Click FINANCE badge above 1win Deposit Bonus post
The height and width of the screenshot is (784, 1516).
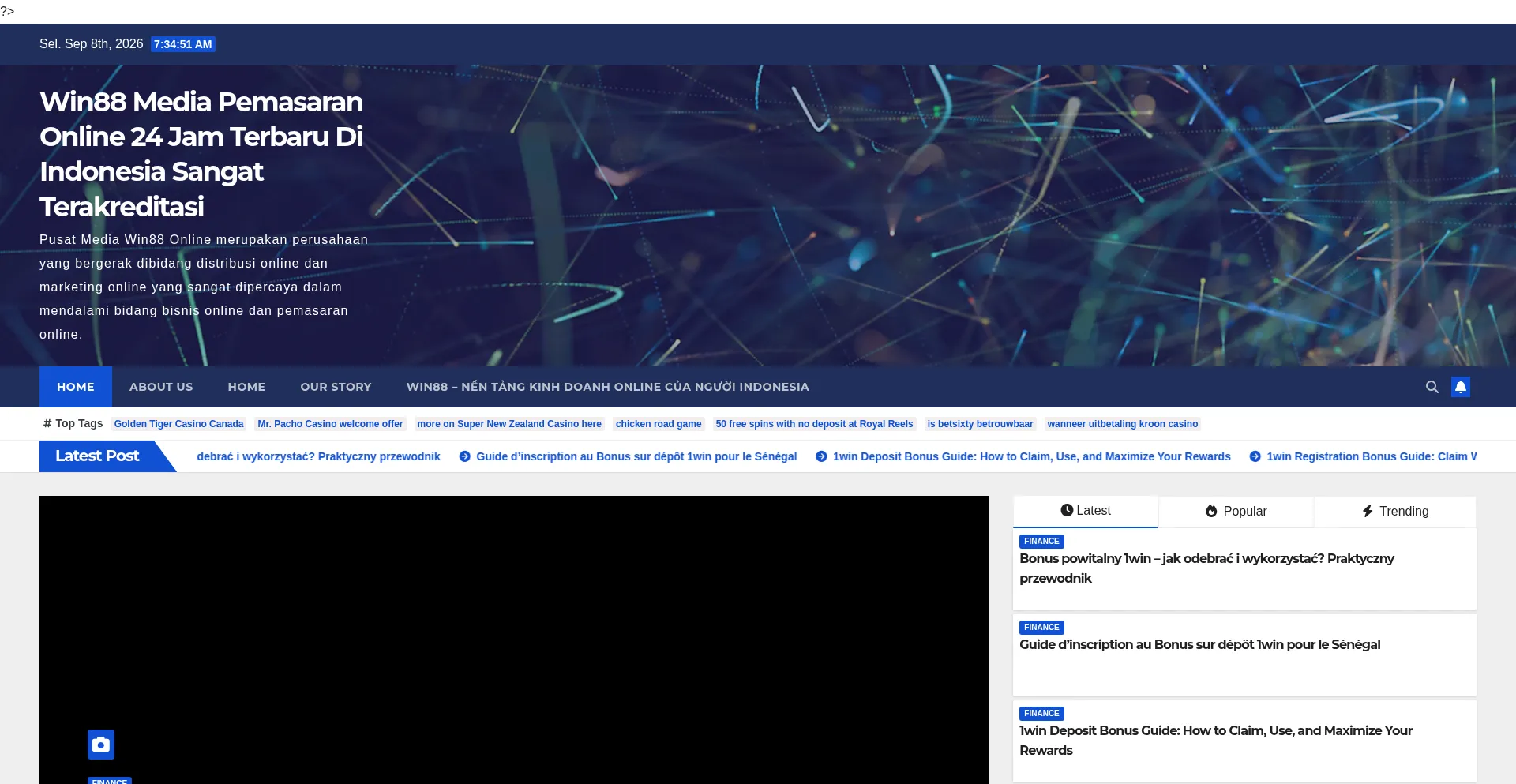pos(1041,714)
